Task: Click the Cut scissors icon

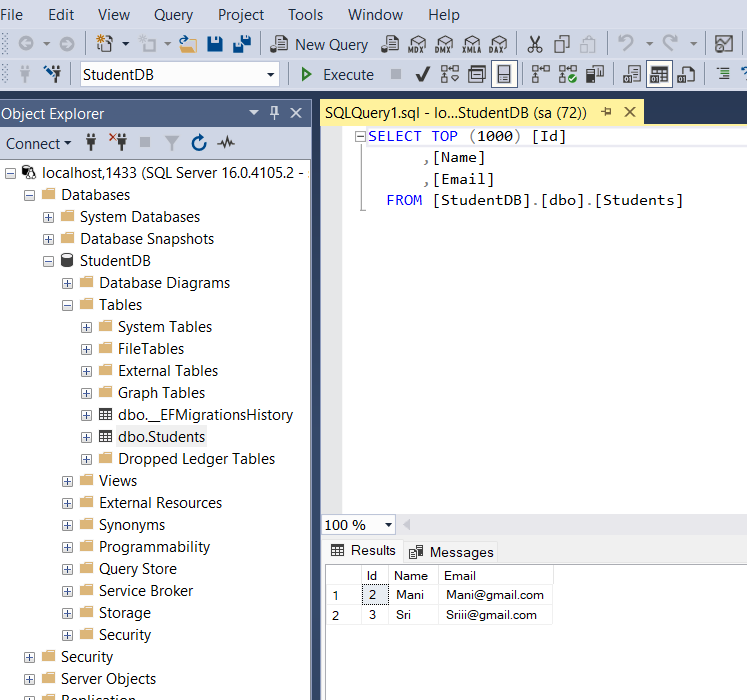Action: 535,44
